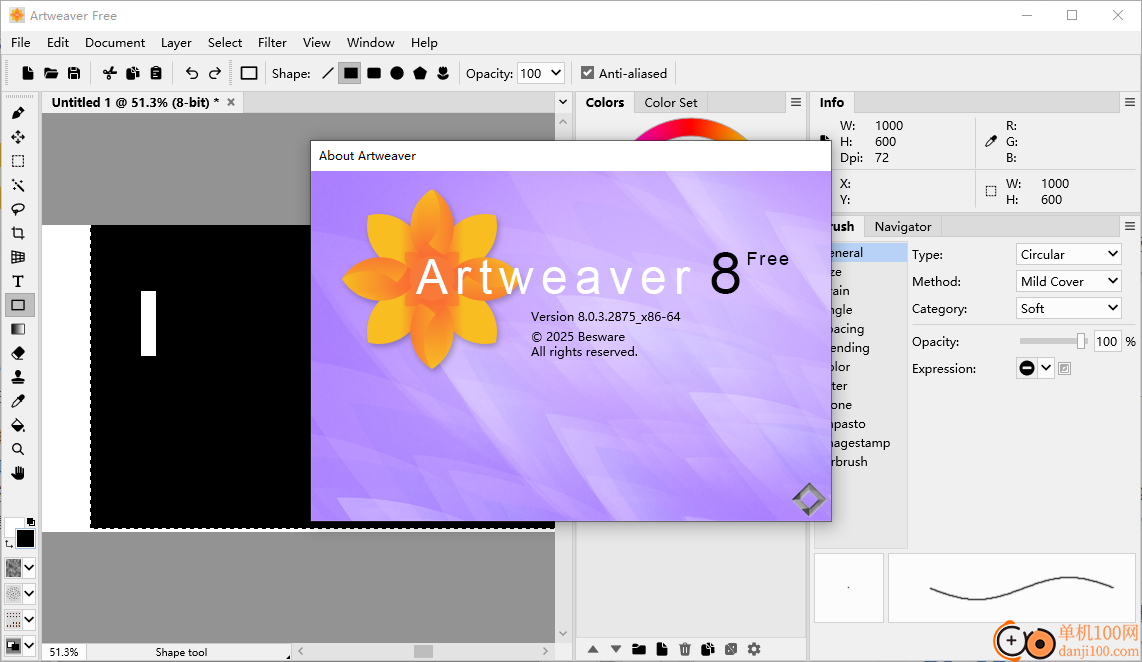The width and height of the screenshot is (1142, 662).
Task: Select the Gradient tool
Action: (18, 329)
